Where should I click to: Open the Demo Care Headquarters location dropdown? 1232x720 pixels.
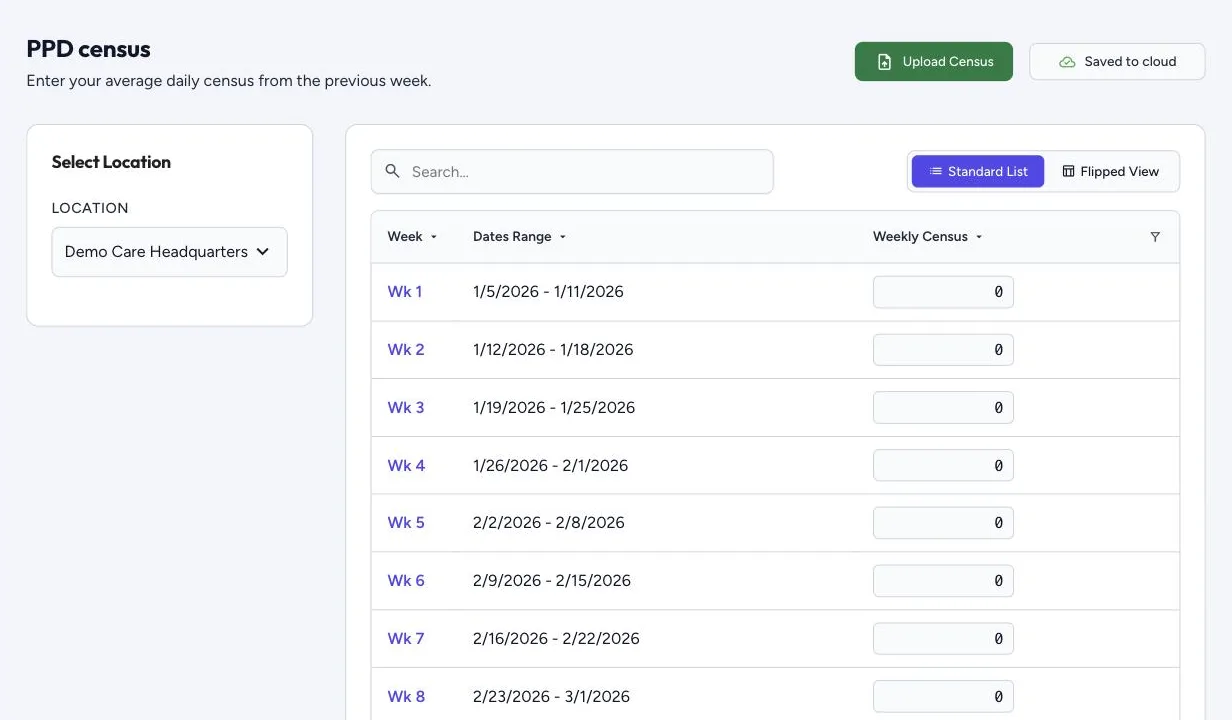click(170, 252)
